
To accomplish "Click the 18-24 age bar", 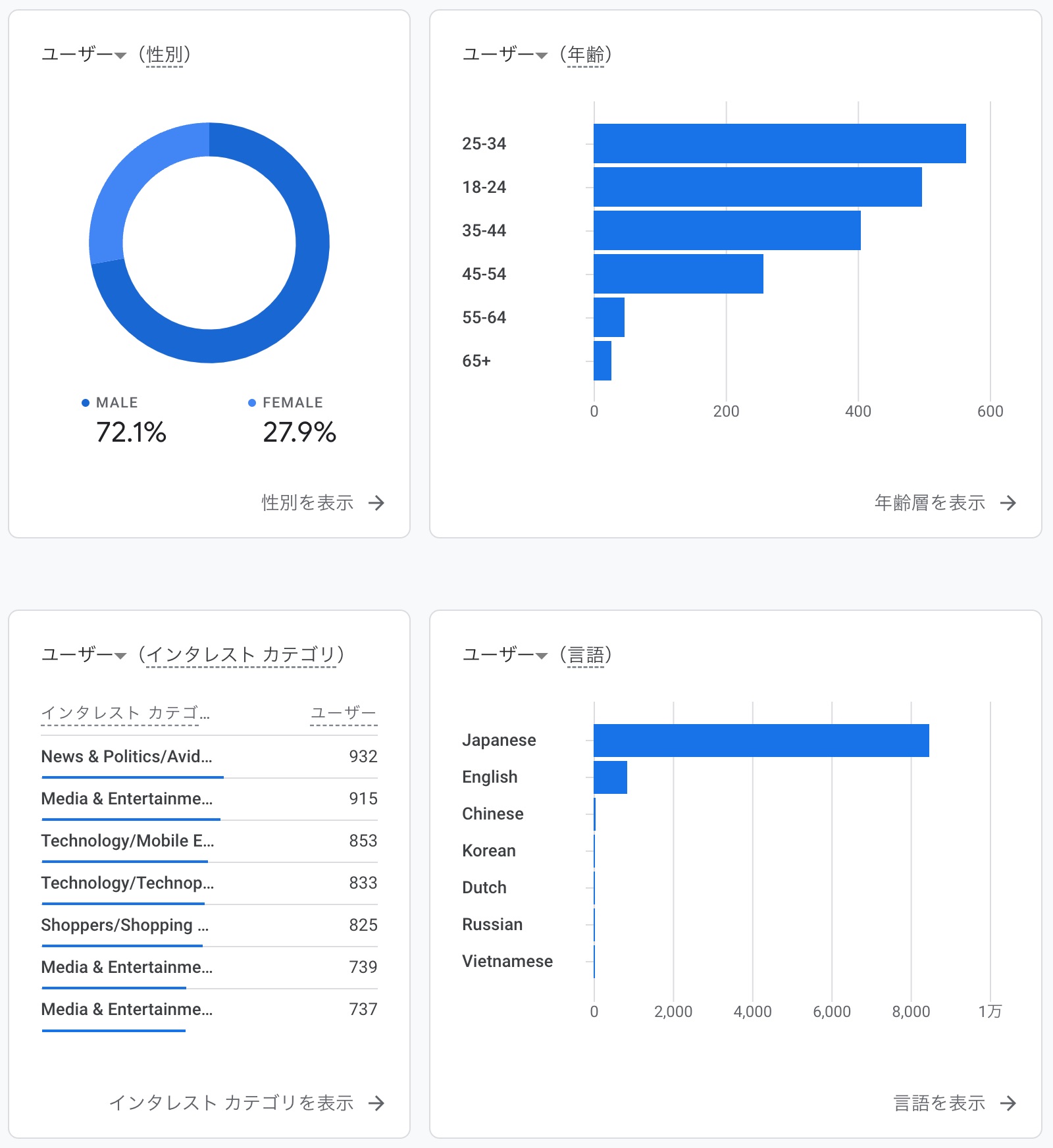I will [x=758, y=187].
